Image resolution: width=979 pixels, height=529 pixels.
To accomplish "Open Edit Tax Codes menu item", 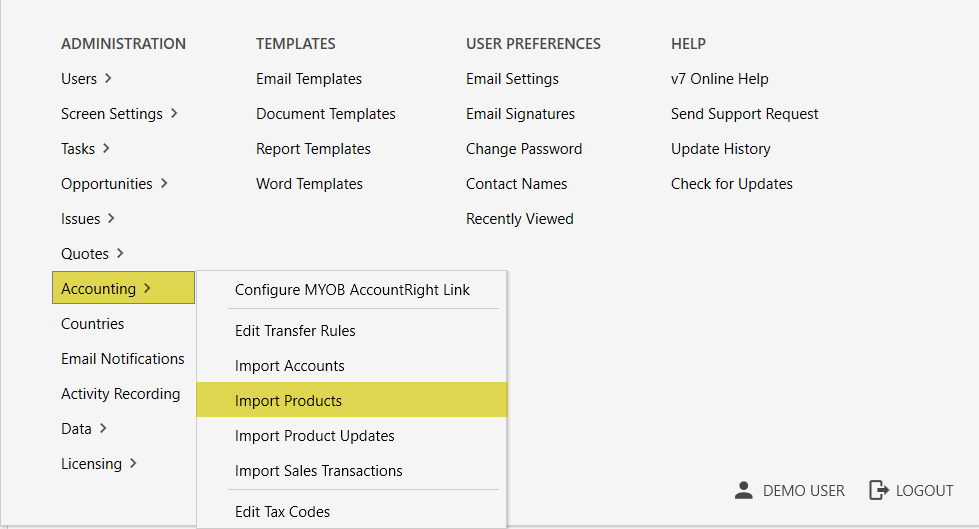I will (282, 512).
